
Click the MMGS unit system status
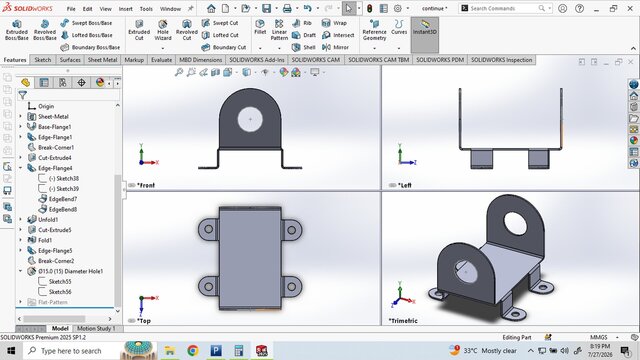[x=599, y=338]
